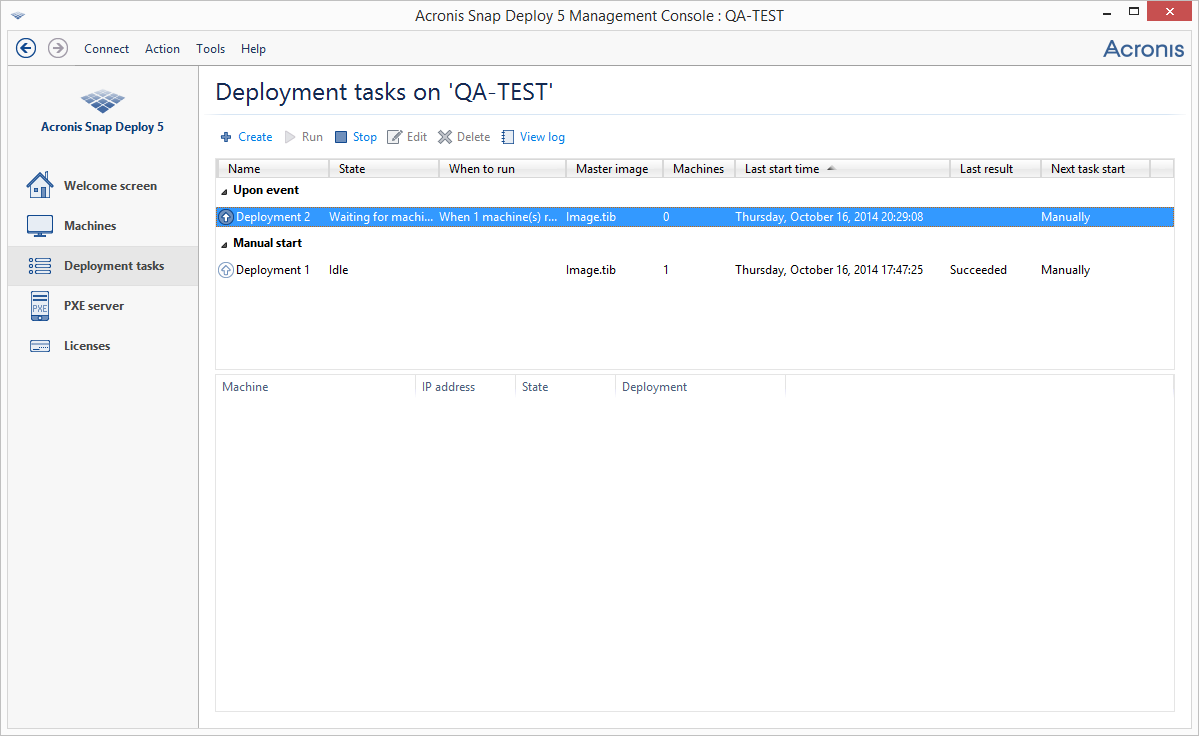1199x736 pixels.
Task: Open the log with View log
Action: (533, 136)
